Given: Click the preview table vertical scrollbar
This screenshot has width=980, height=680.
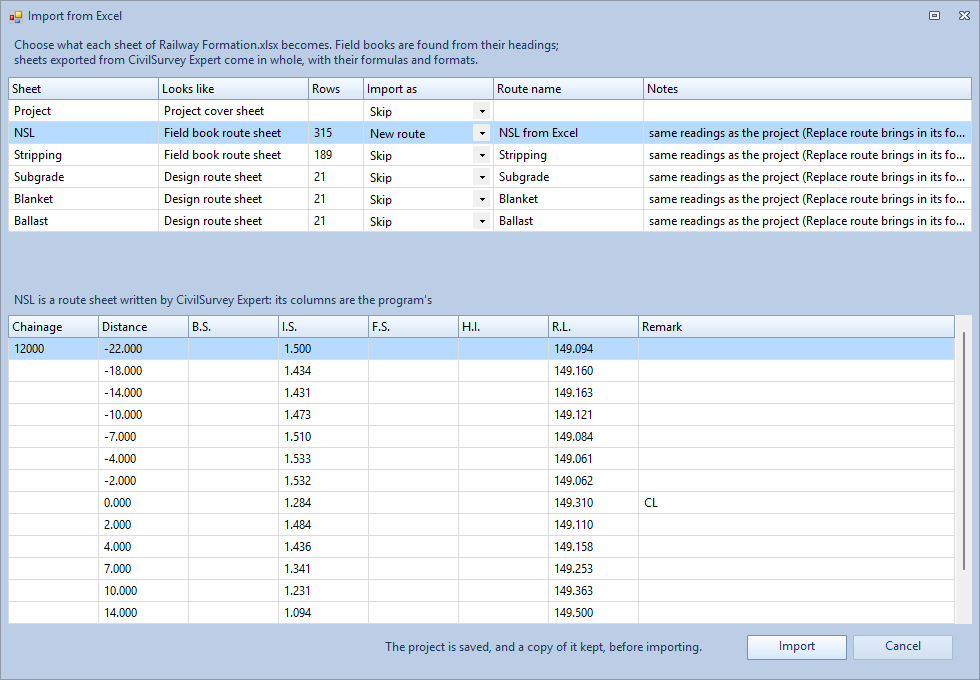Looking at the screenshot, I should (963, 451).
